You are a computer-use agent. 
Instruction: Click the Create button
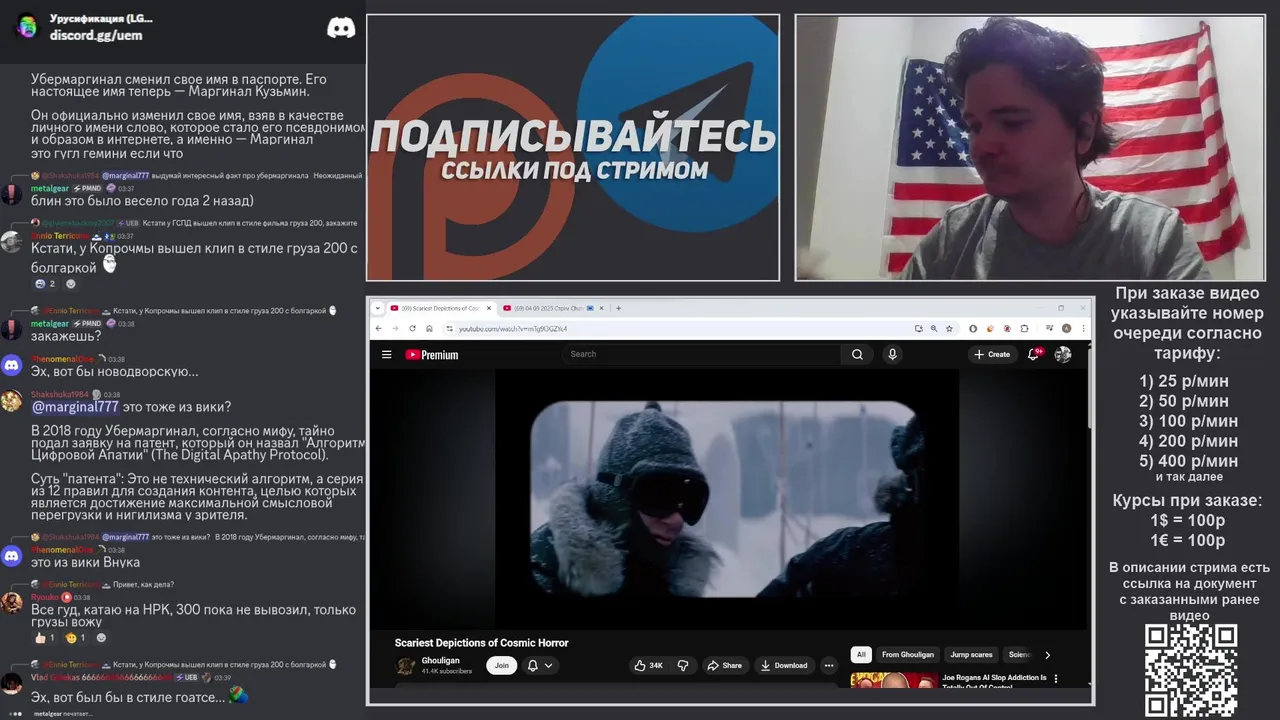point(992,354)
